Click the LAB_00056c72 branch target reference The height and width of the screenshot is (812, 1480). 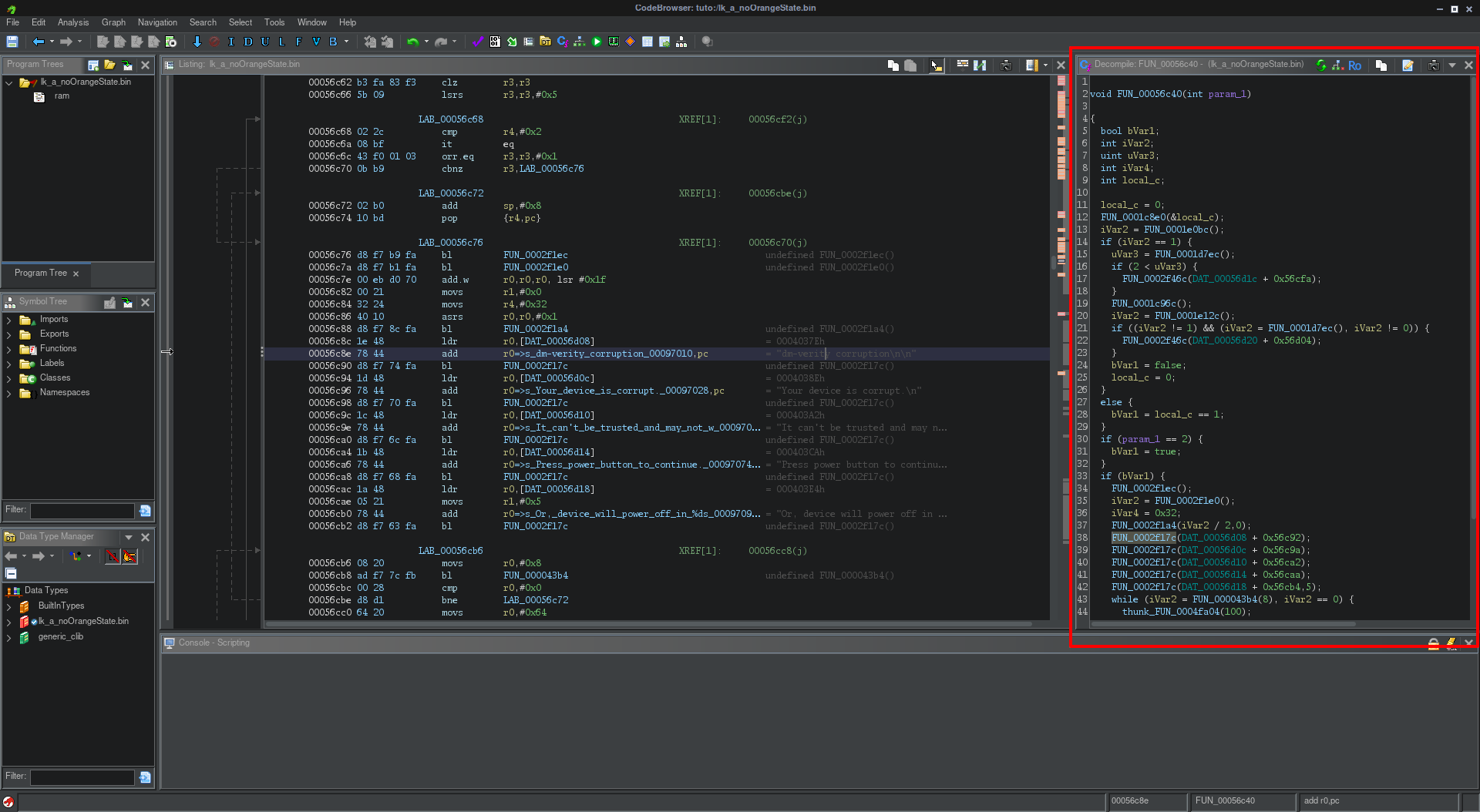coord(535,600)
